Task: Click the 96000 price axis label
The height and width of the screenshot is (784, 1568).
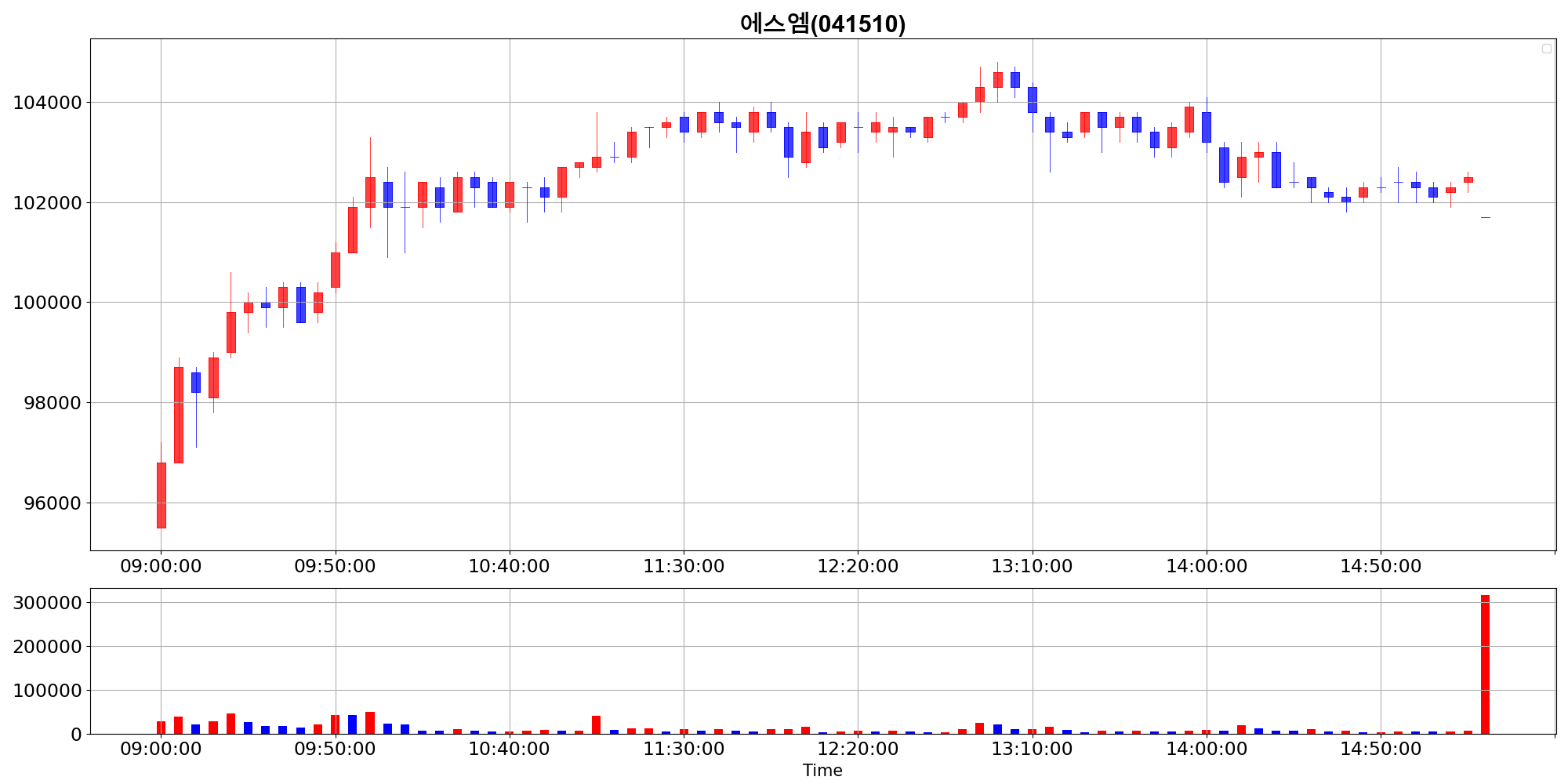Action: point(53,503)
